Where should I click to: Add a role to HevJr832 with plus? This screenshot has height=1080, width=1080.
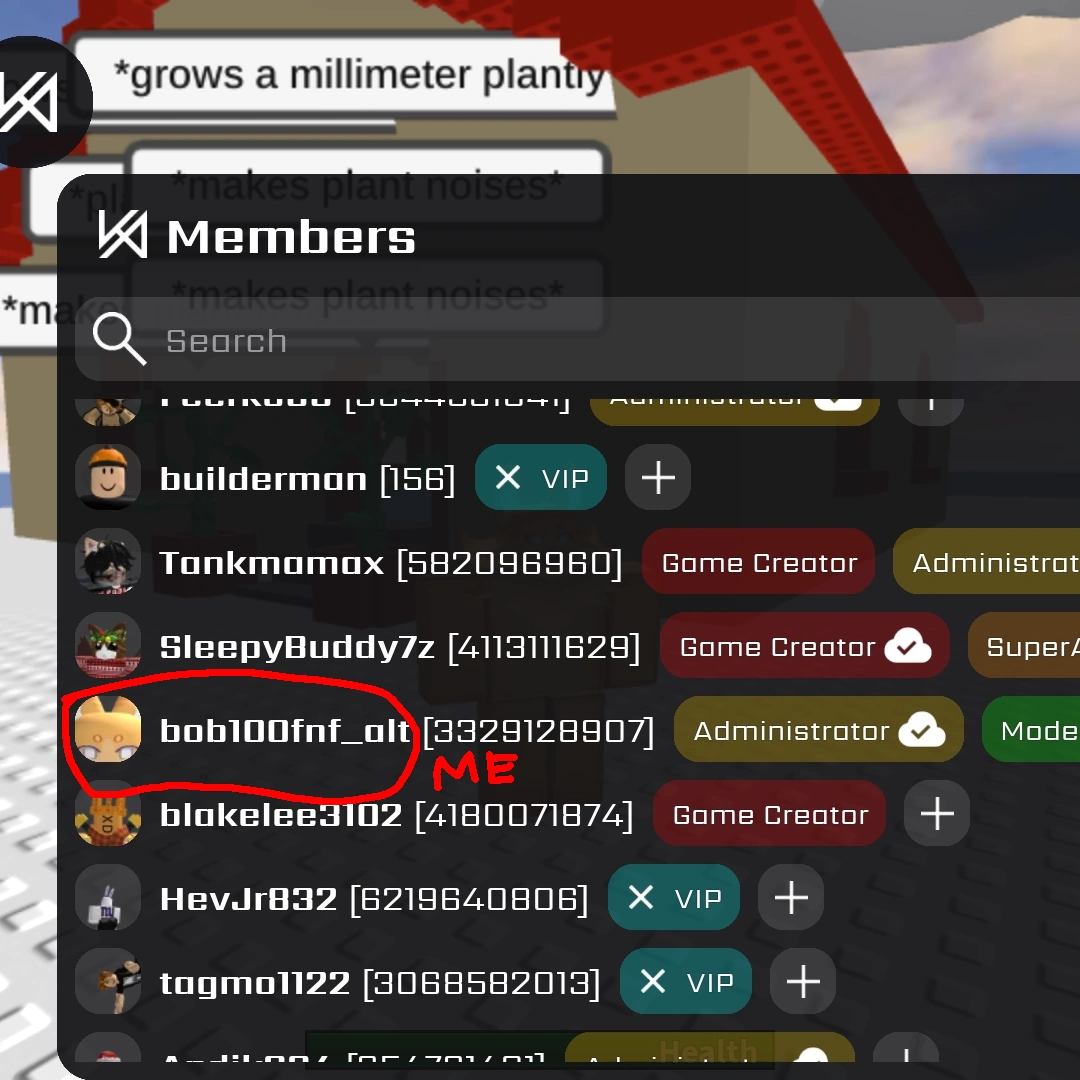791,897
